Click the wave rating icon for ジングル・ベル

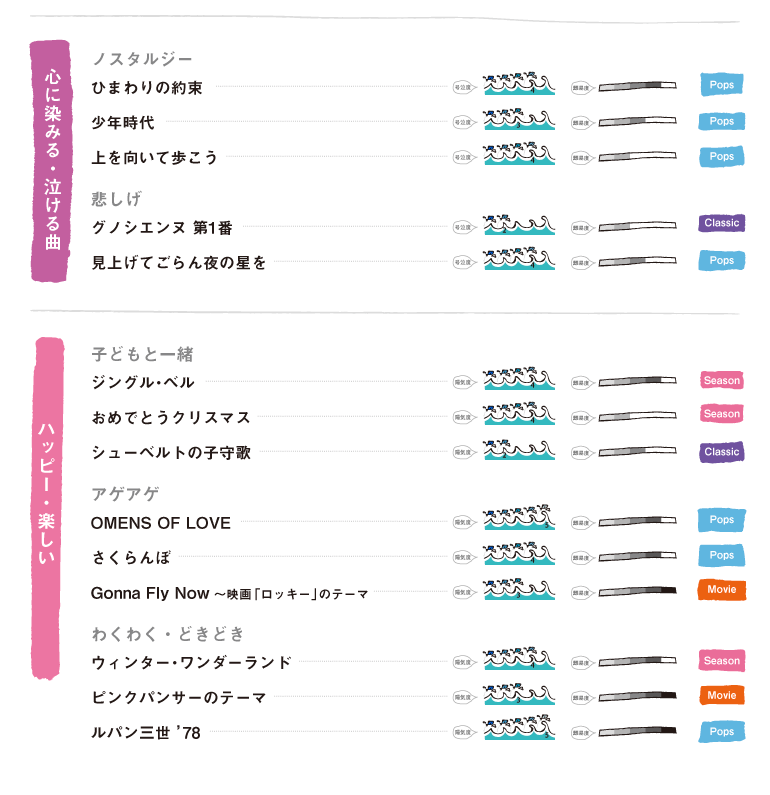coord(519,381)
